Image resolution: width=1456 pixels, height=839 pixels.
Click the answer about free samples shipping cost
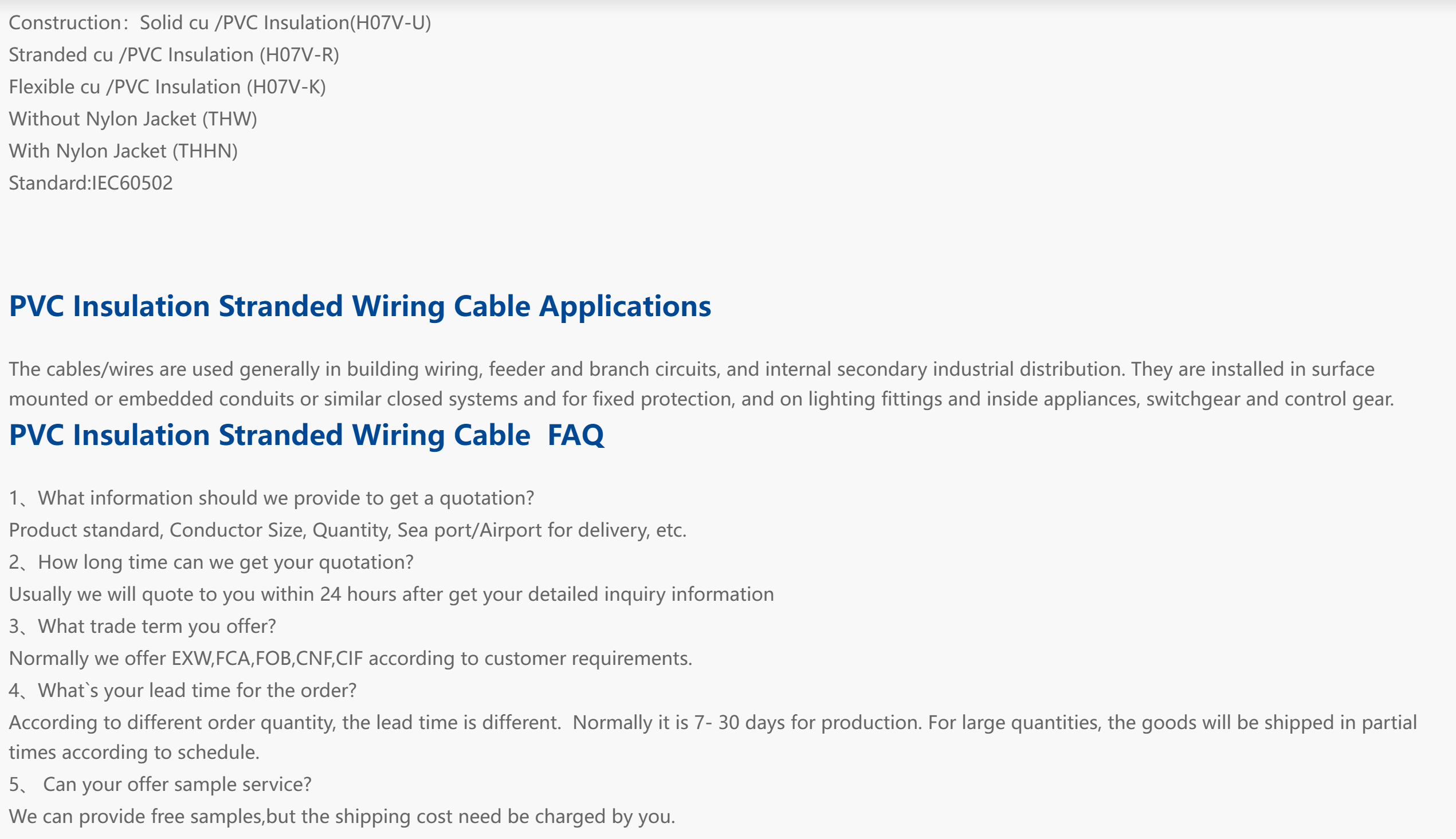point(342,817)
